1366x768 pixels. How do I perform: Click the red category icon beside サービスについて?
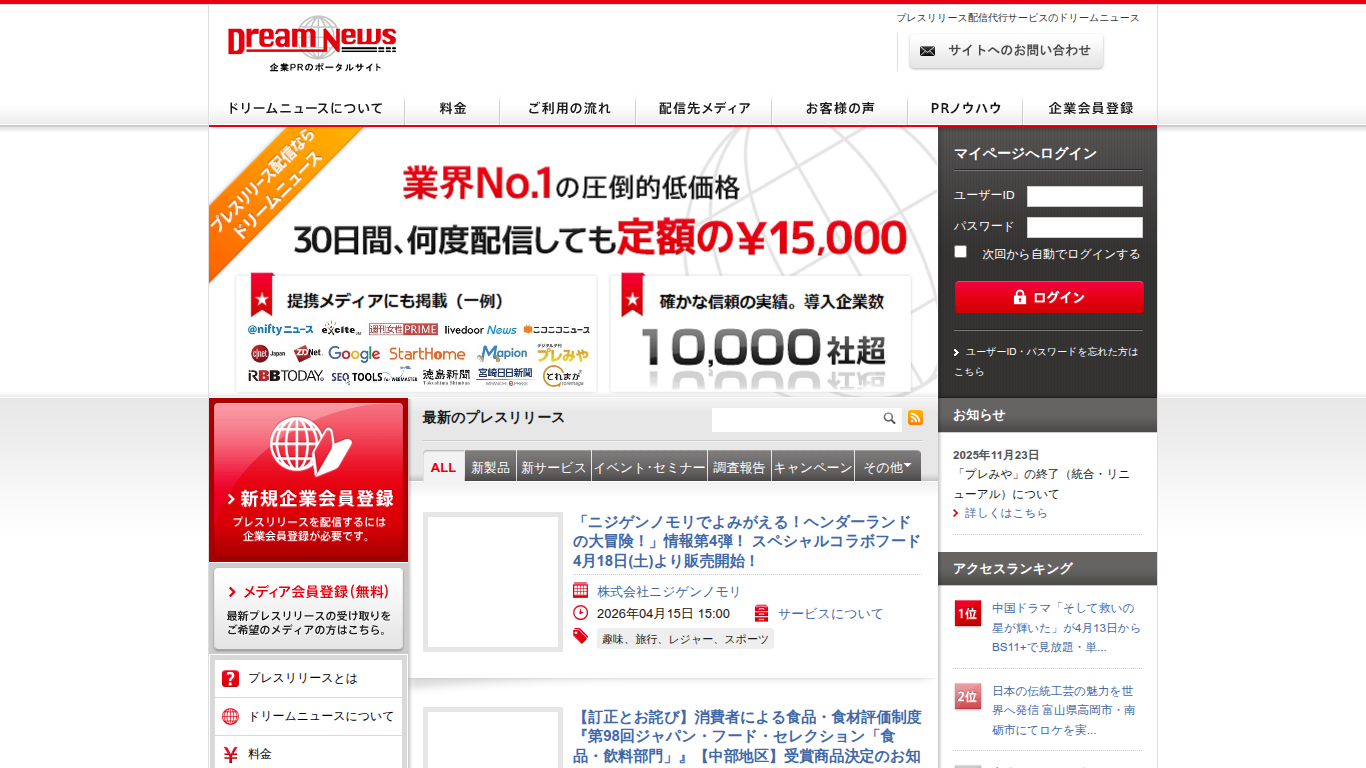762,613
